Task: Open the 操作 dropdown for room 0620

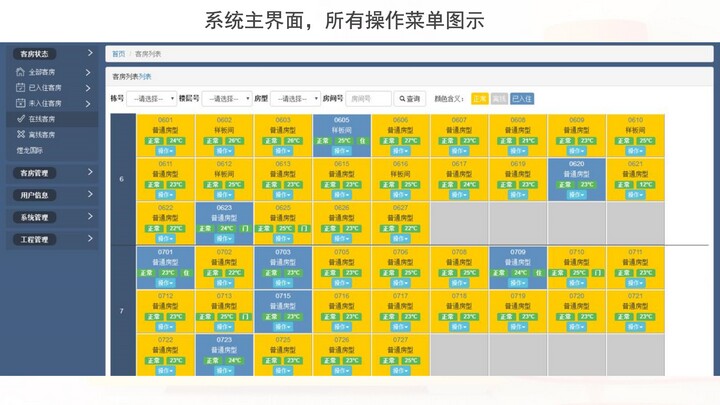Action: click(x=577, y=195)
